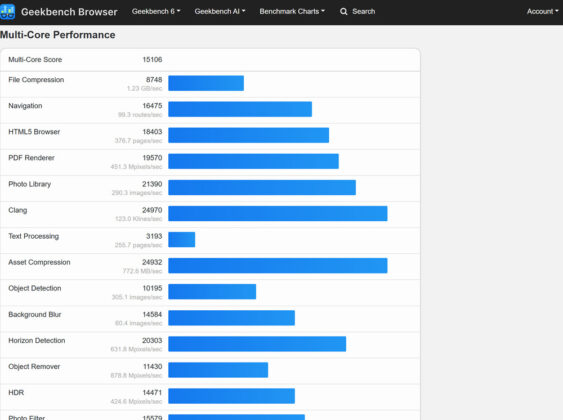563x420 pixels.
Task: Click the Multi-Core Score value 15106
Action: tap(152, 60)
